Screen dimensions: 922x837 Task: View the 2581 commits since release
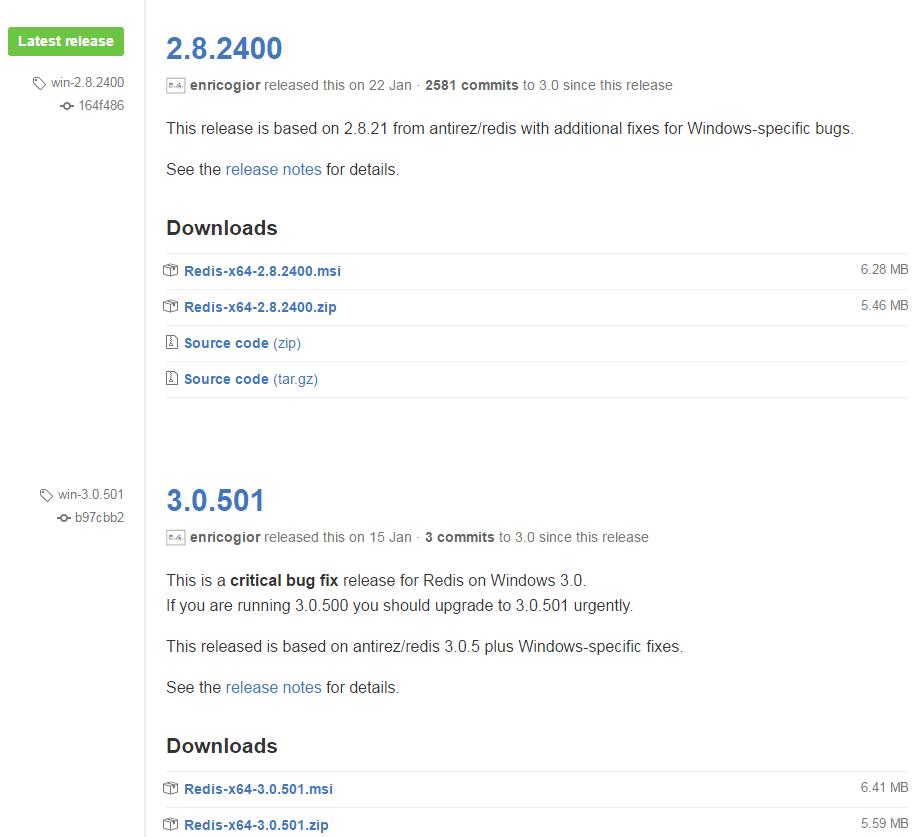472,85
